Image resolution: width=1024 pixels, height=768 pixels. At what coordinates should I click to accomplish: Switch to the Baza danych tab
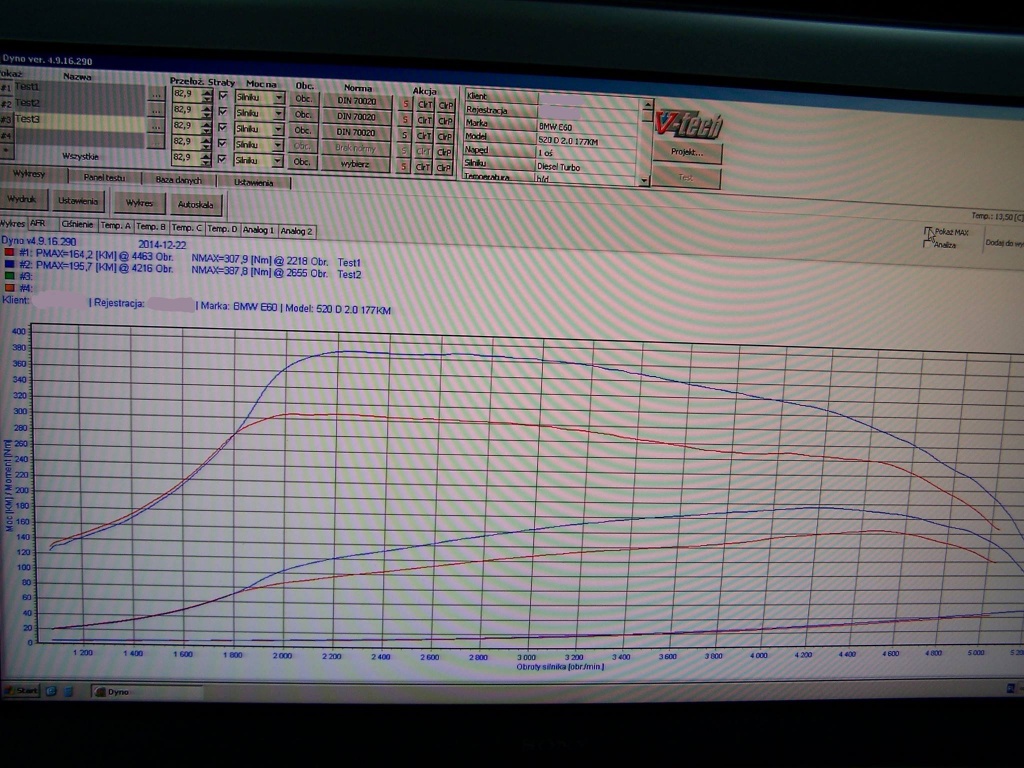(178, 180)
